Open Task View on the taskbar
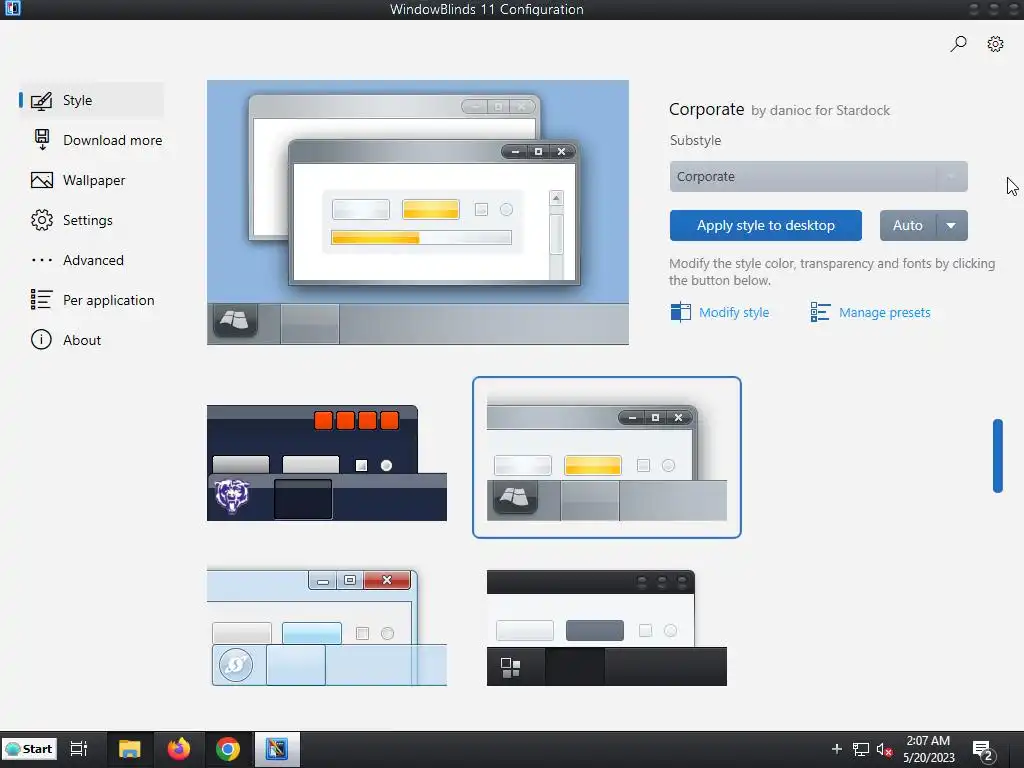The image size is (1024, 768). coord(79,749)
